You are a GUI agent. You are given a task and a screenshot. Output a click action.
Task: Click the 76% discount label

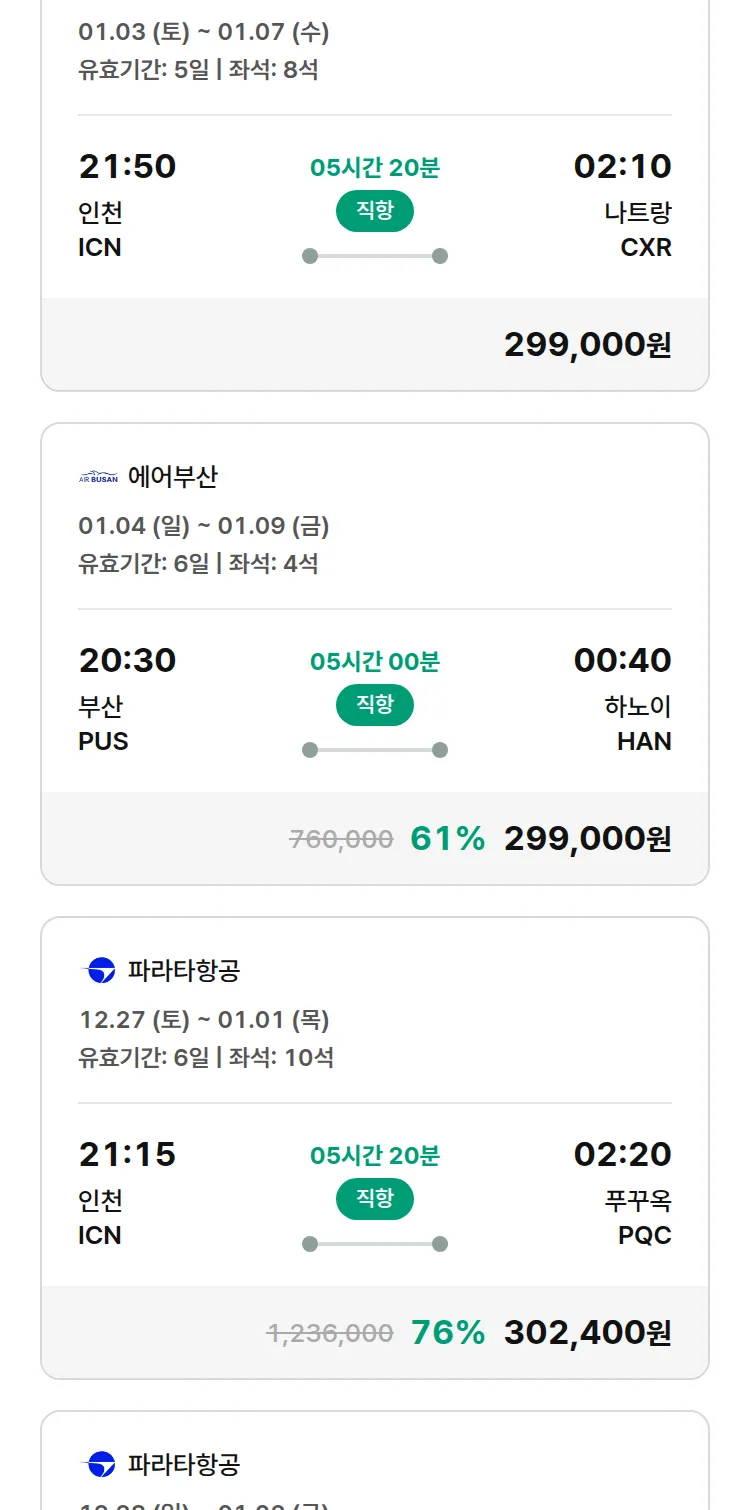pos(447,1332)
